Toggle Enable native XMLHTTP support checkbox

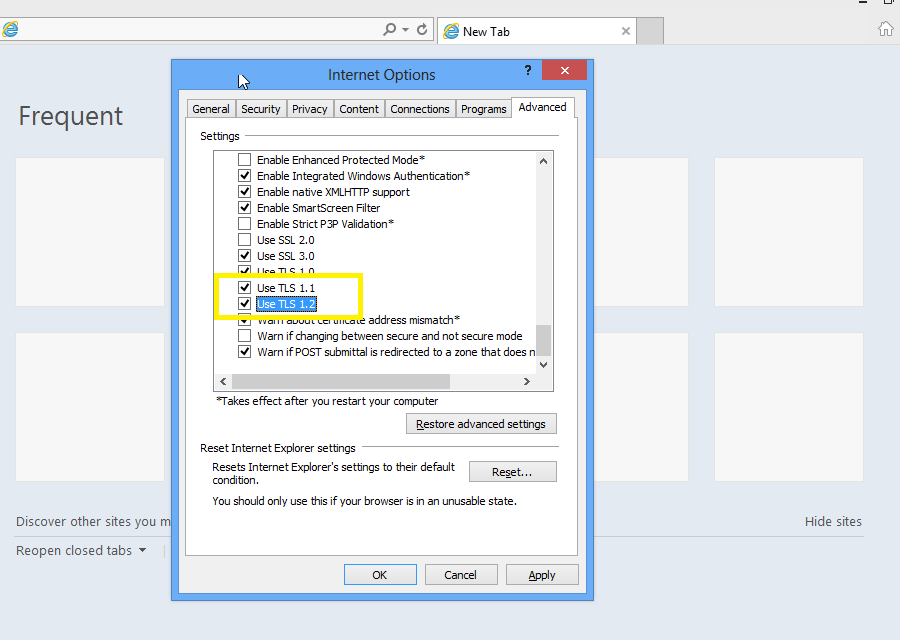pos(245,192)
